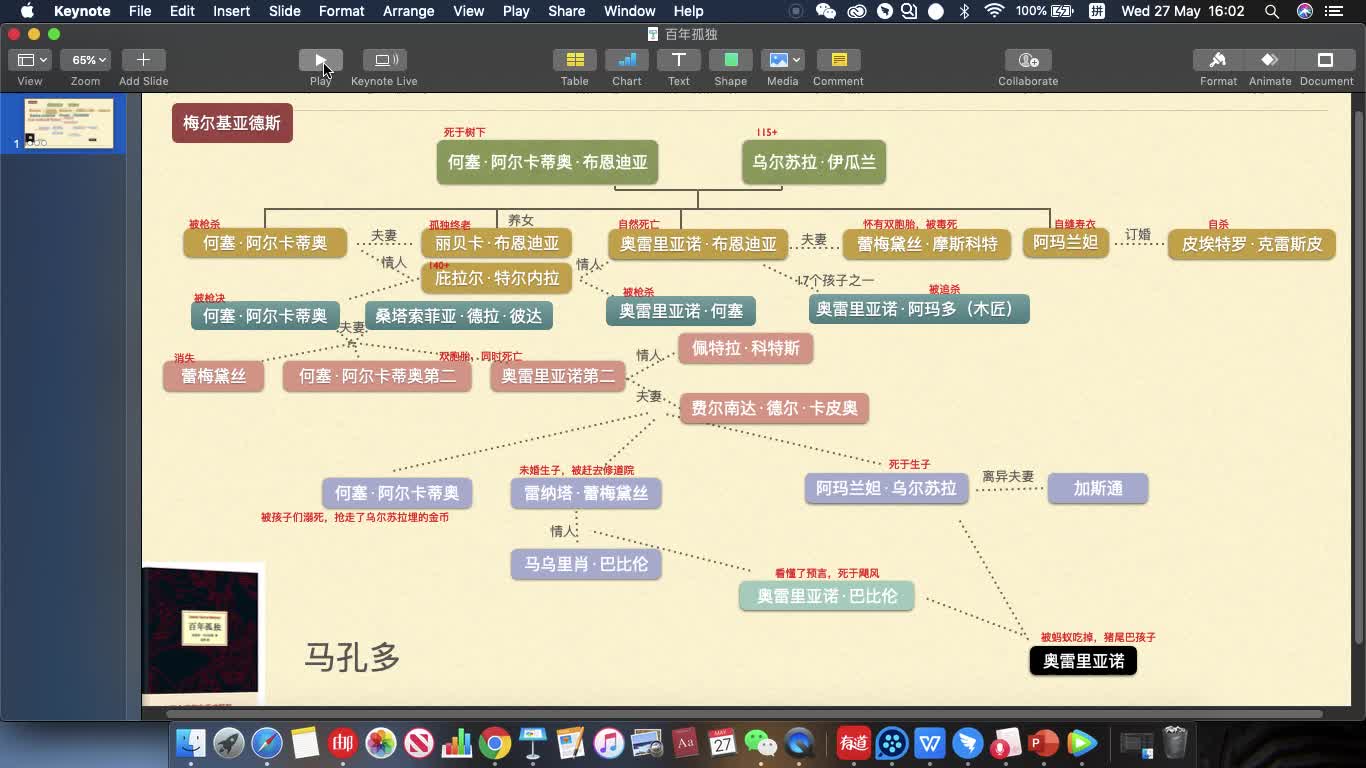Screen dimensions: 1366x768
Task: Open Trash in the Dock
Action: 1175,743
